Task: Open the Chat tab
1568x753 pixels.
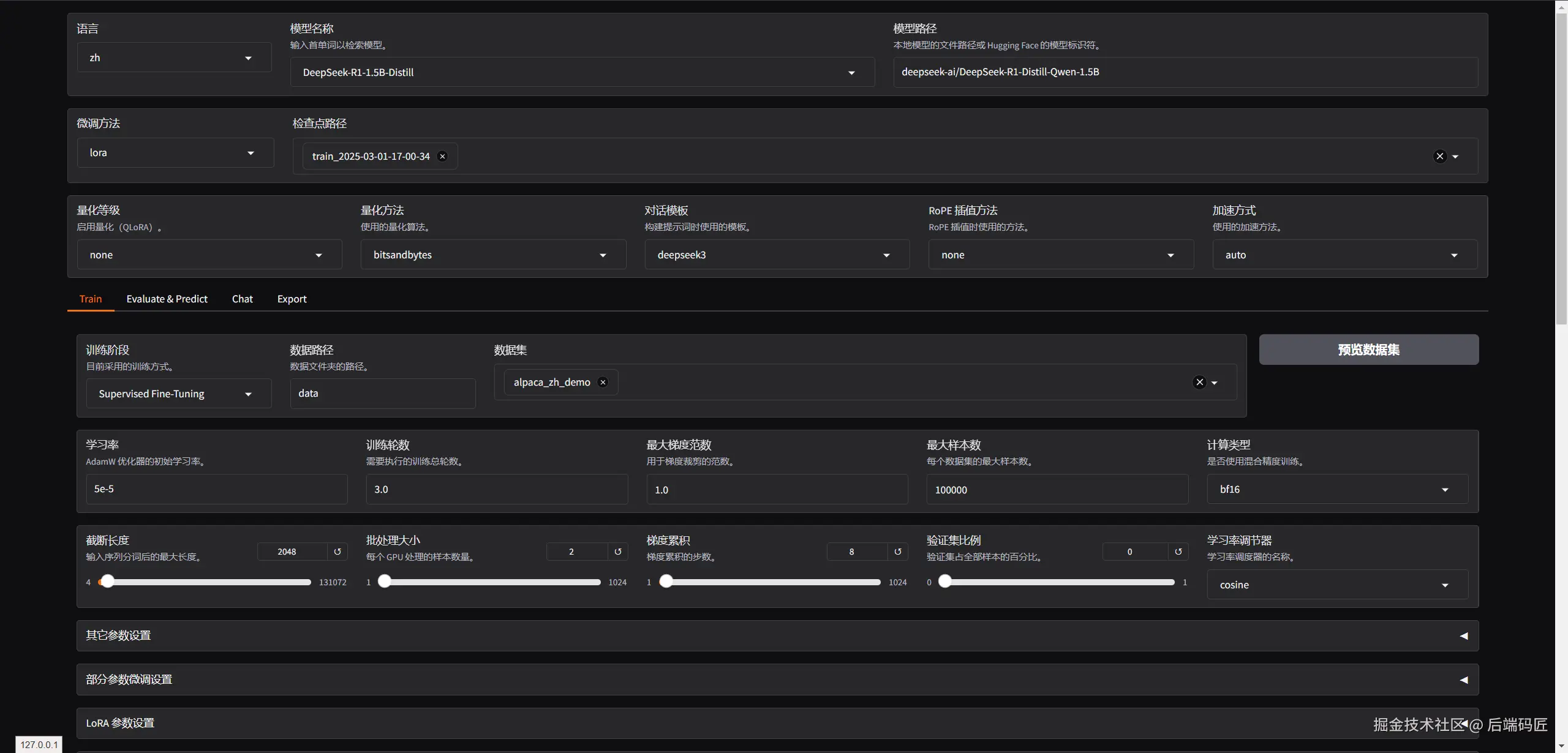Action: tap(242, 299)
